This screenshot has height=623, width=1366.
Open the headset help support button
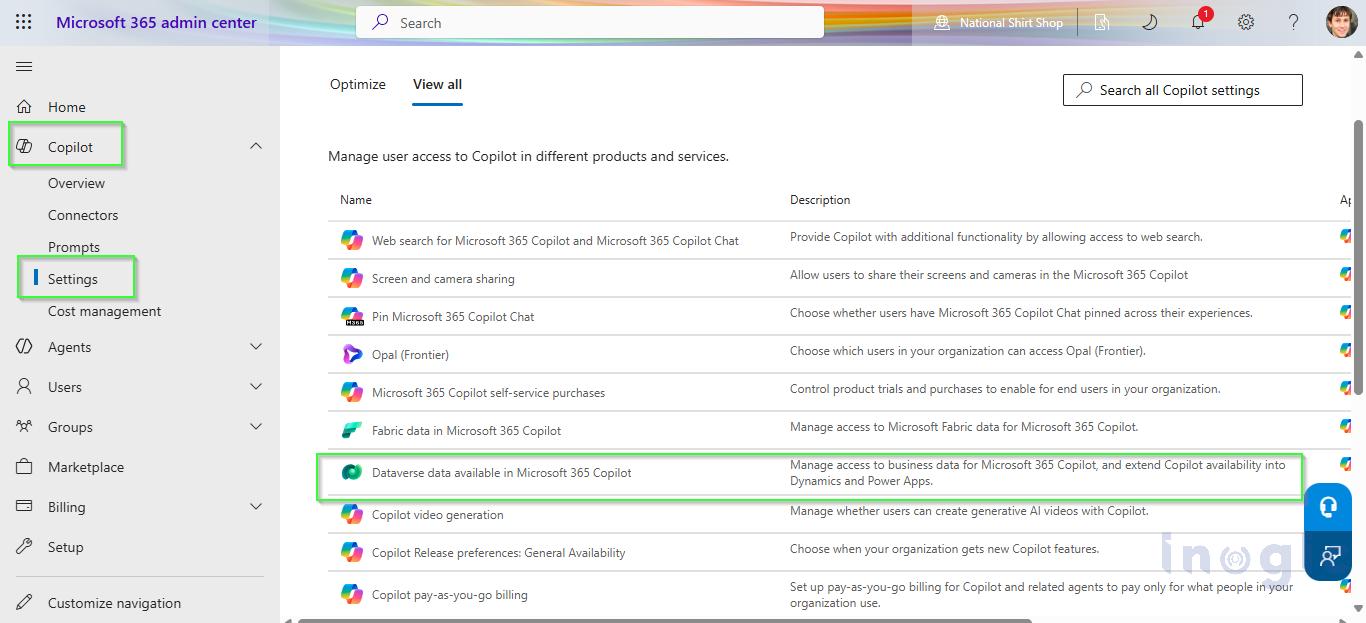tap(1328, 507)
